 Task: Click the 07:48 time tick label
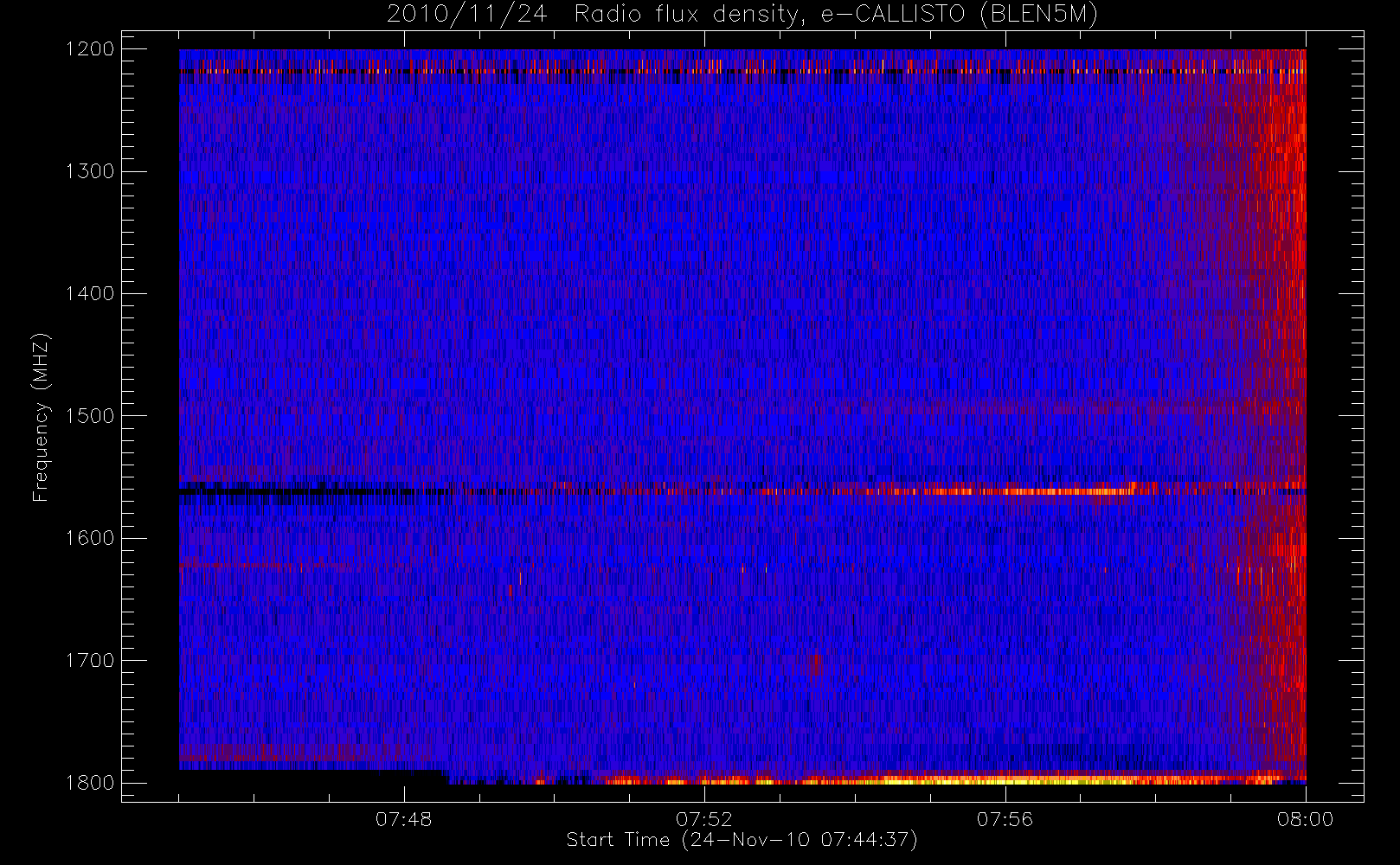(403, 819)
